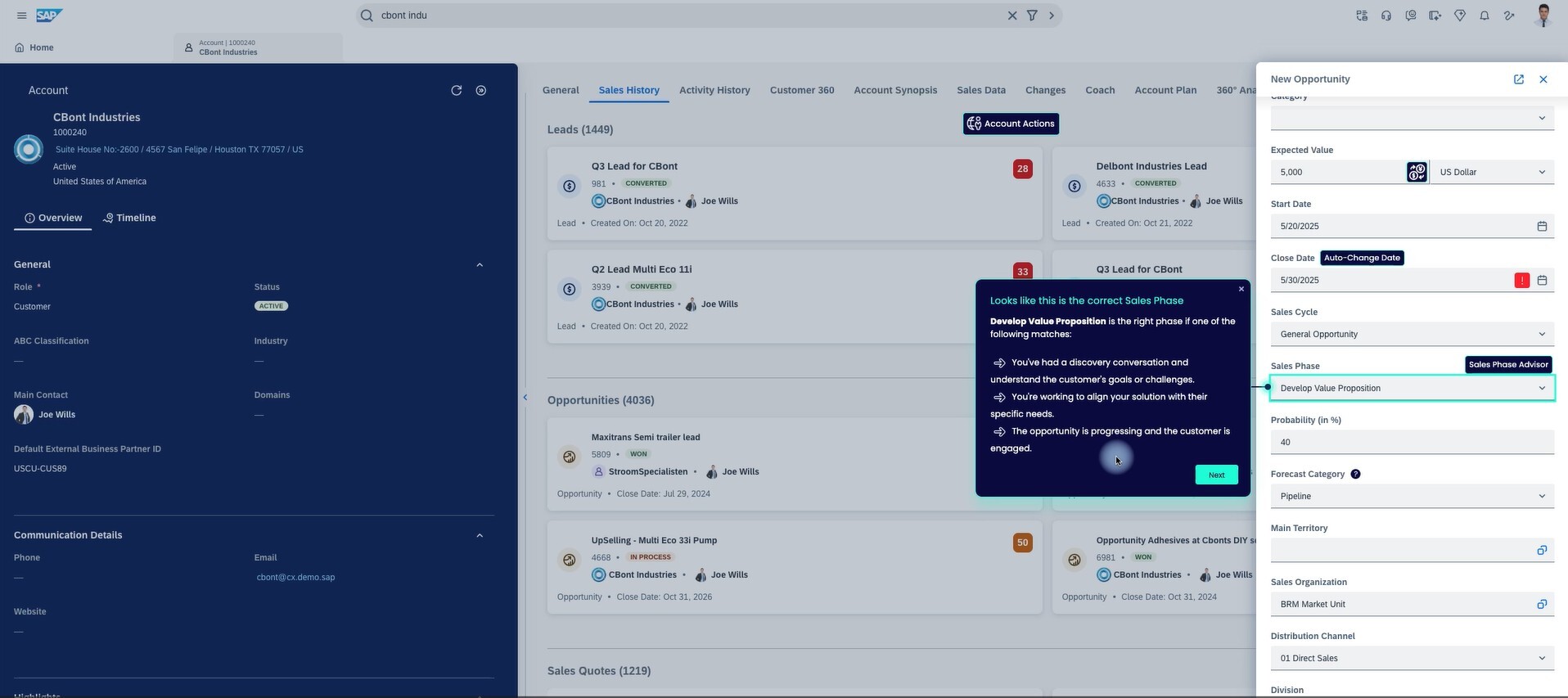Click the Probability input field
Screen dimensions: 1568x698
[1411, 443]
